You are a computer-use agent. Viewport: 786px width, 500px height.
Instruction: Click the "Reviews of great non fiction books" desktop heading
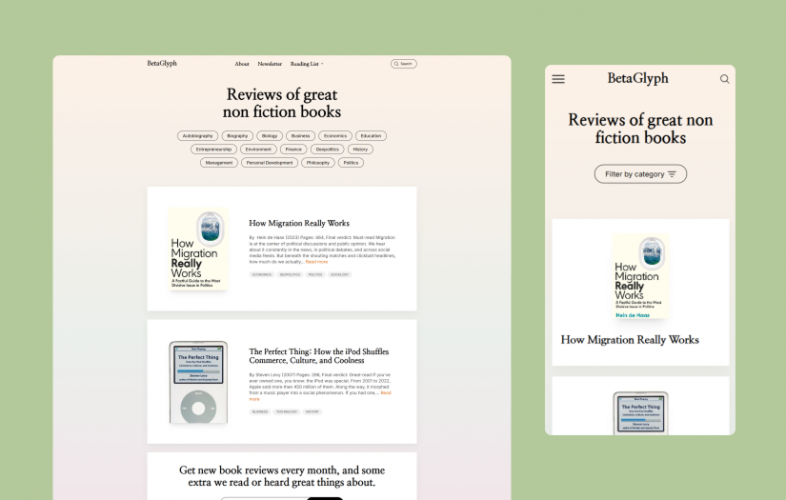click(282, 103)
